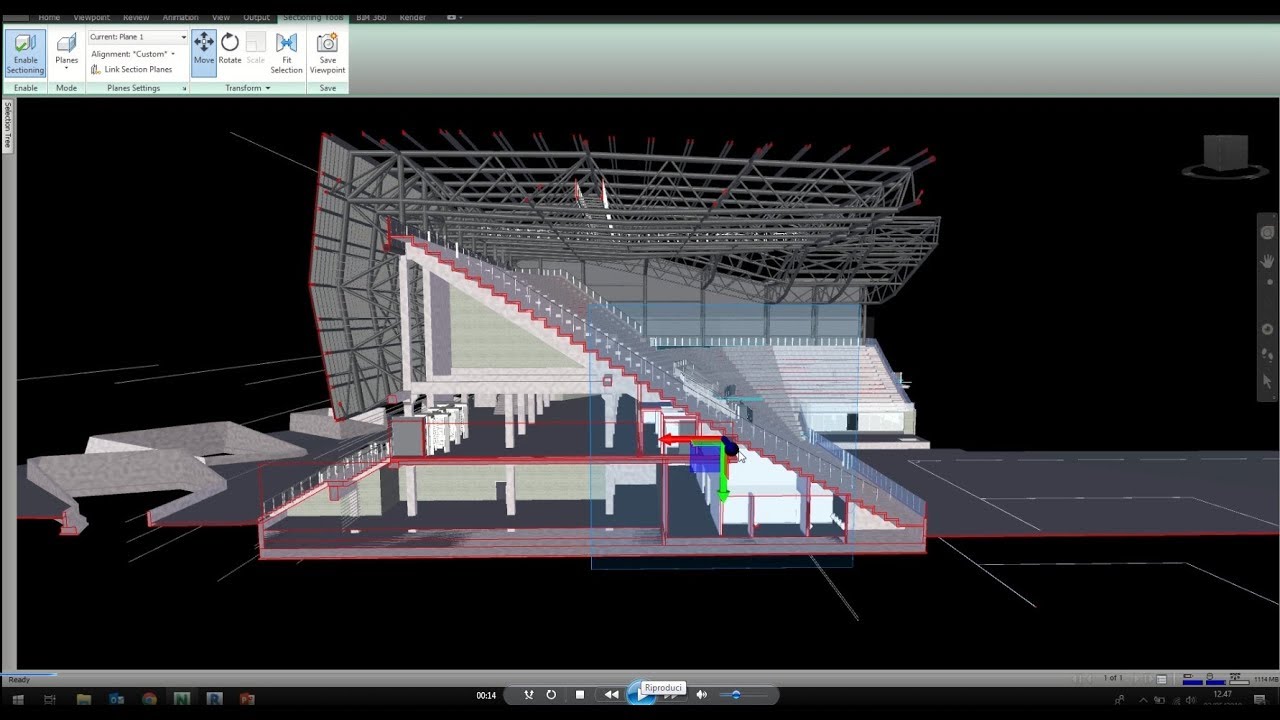Switch to the Animation ribbon tab
This screenshot has width=1280, height=720.
(180, 17)
